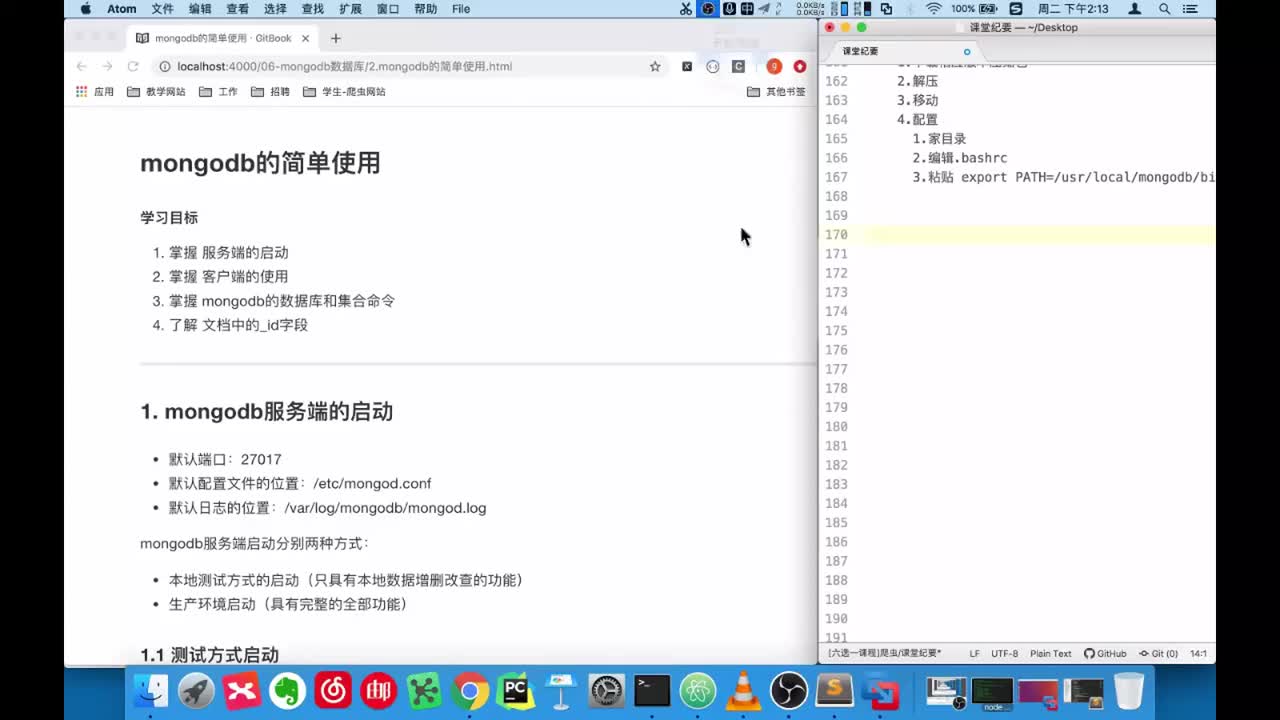Viewport: 1280px width, 720px height.
Task: Click line 170 in Atom editor
Action: (1017, 235)
